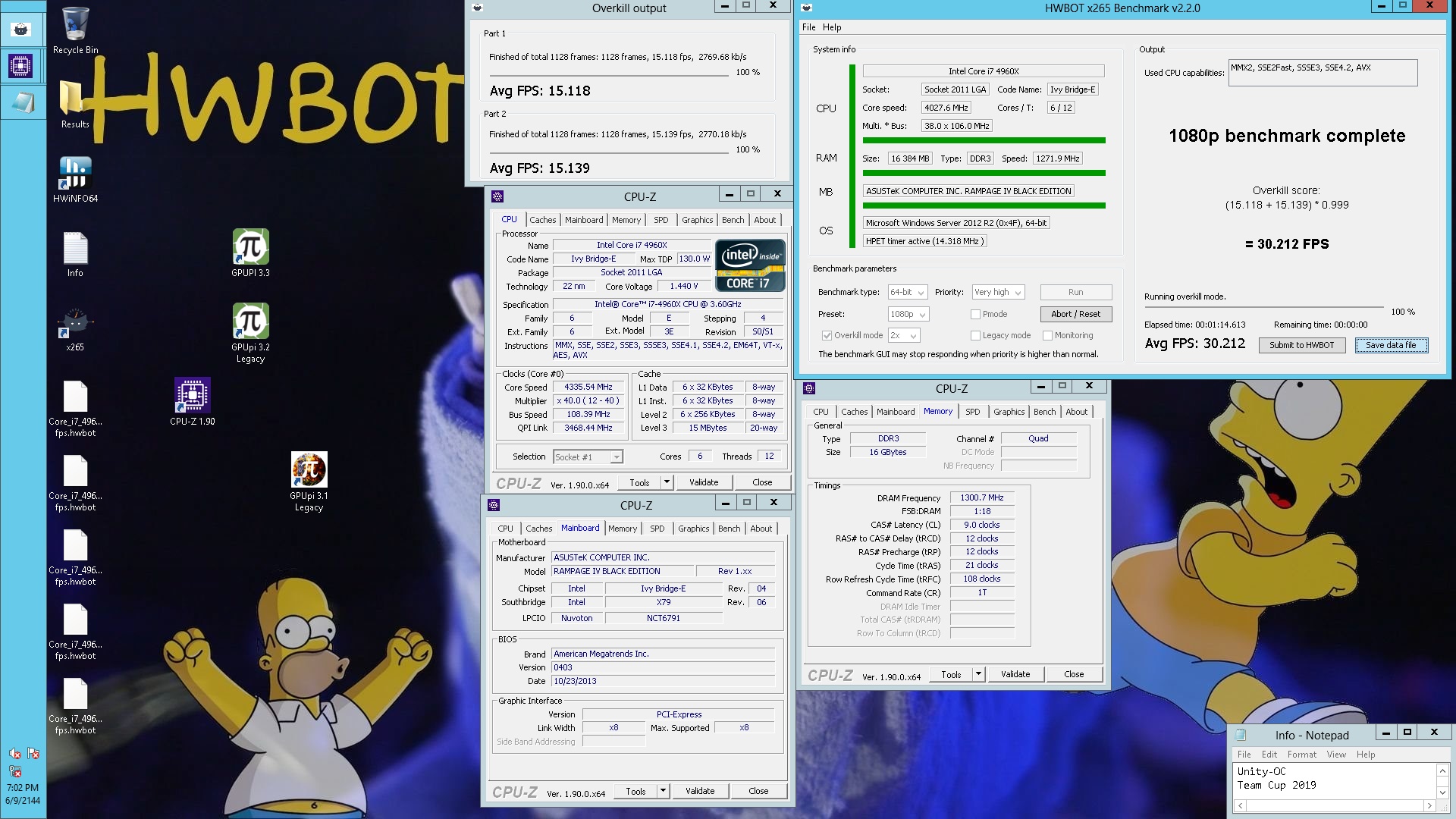1456x819 pixels.
Task: Click the DRAM Frequency value 1300.7 MHz
Action: coord(982,497)
